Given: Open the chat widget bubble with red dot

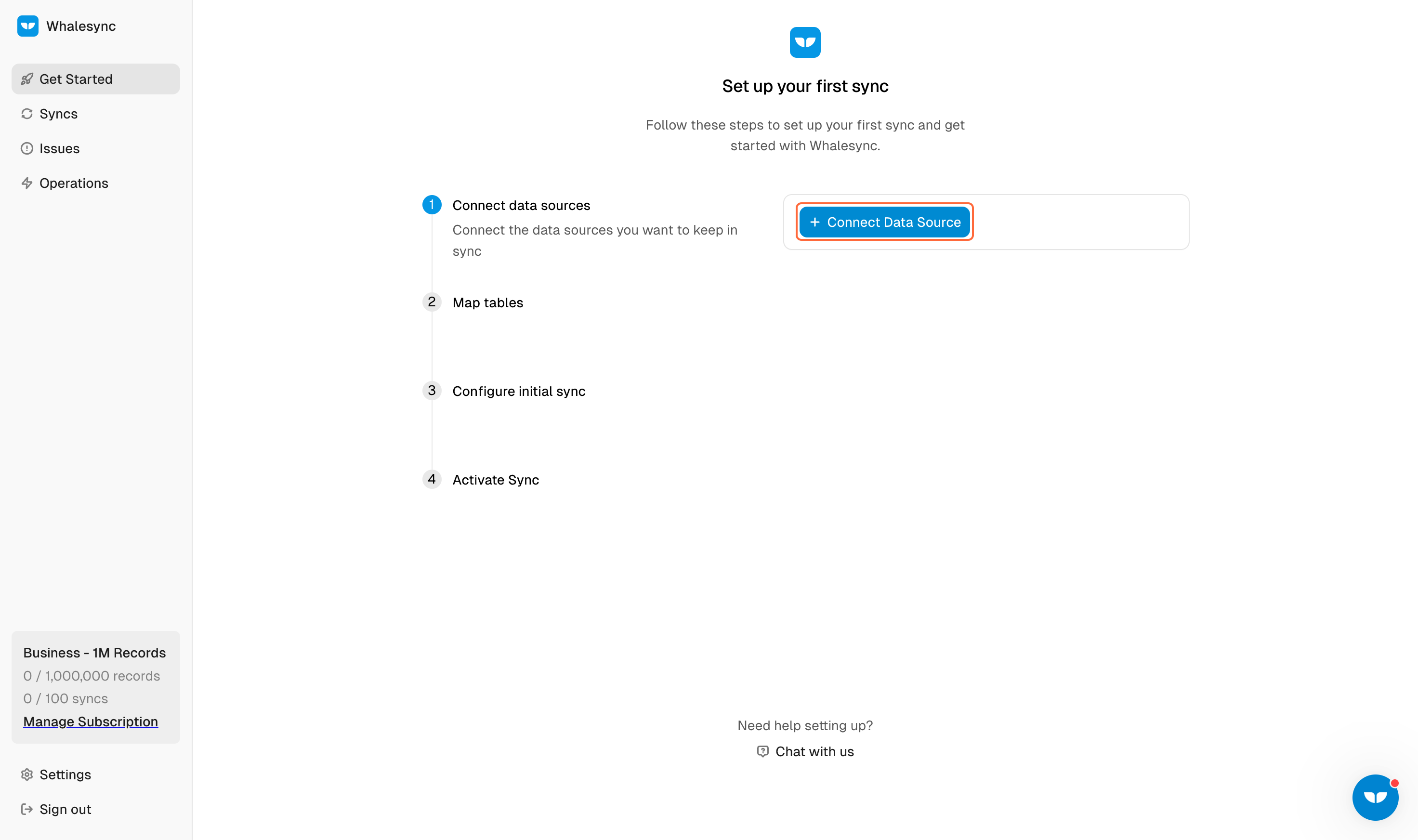Looking at the screenshot, I should [x=1375, y=798].
